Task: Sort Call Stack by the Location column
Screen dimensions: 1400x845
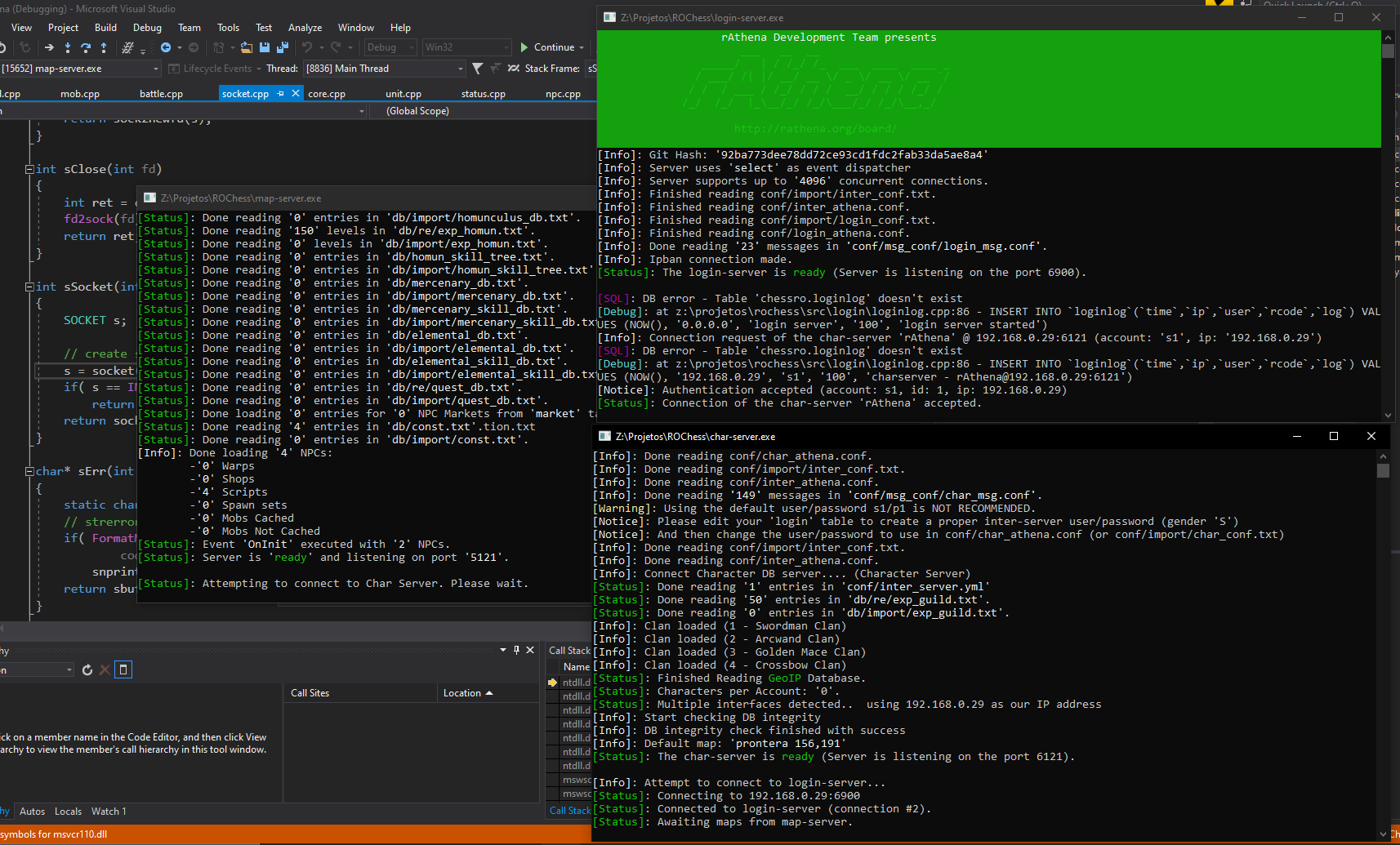Action: [x=463, y=692]
